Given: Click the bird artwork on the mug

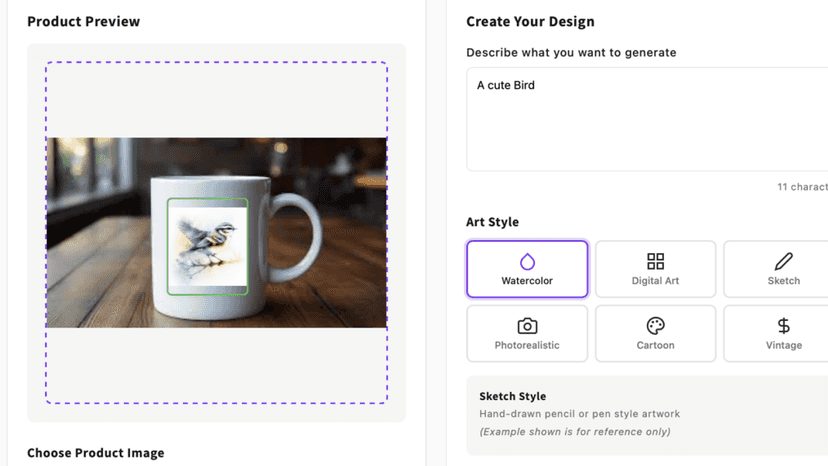Looking at the screenshot, I should tap(208, 246).
